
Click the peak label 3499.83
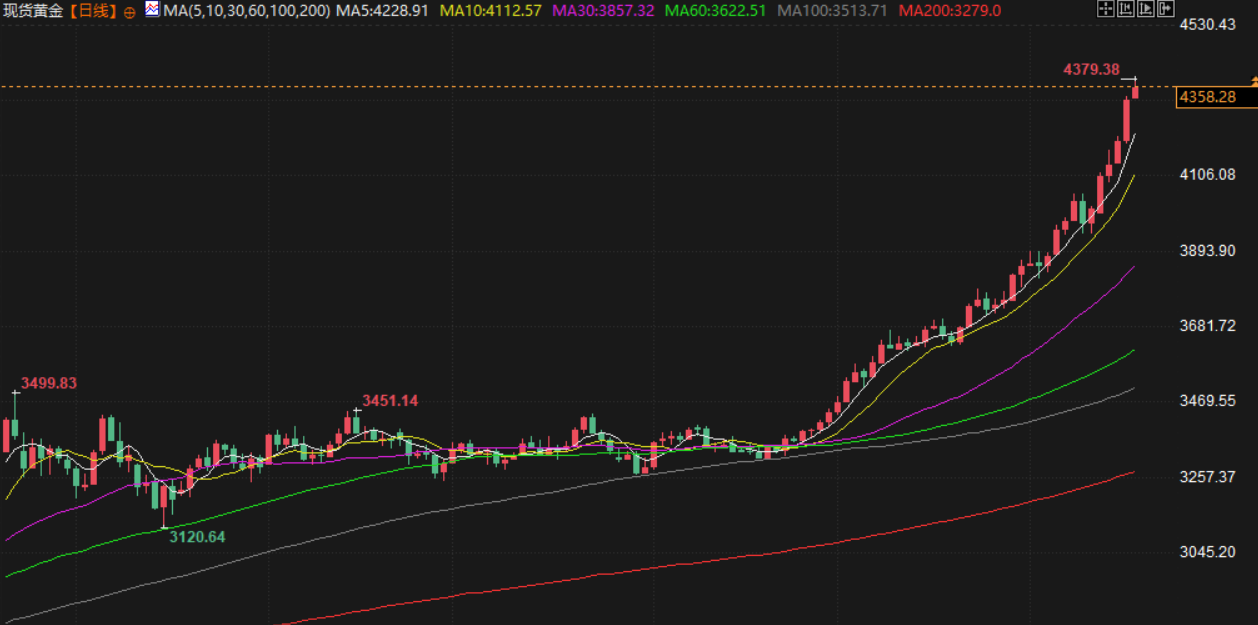pyautogui.click(x=49, y=383)
